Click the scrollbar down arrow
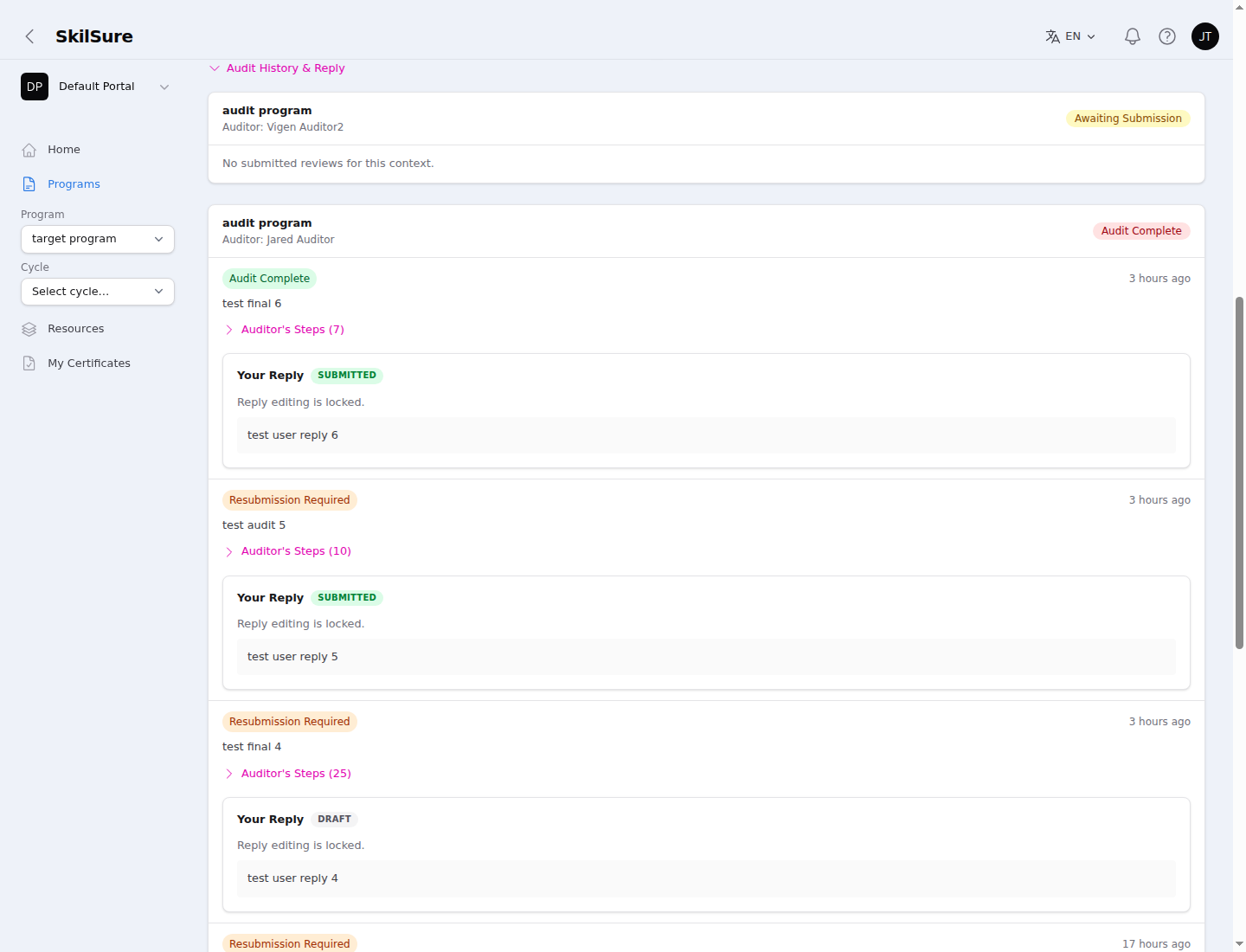1246x952 pixels. click(1239, 944)
